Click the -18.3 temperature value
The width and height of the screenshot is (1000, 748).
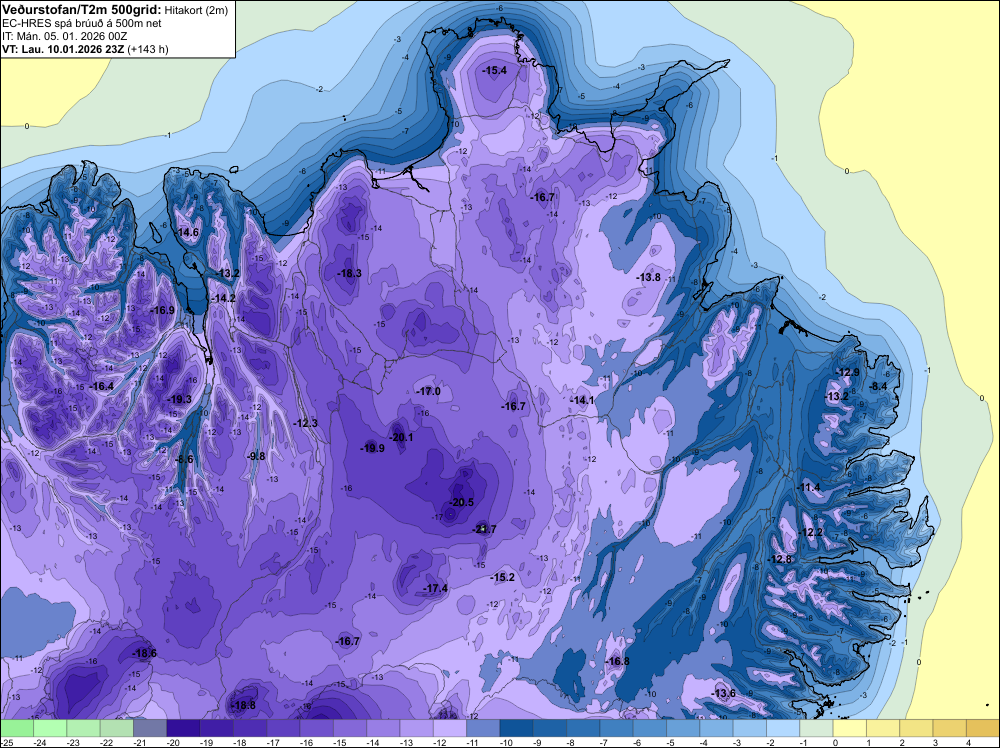click(349, 273)
